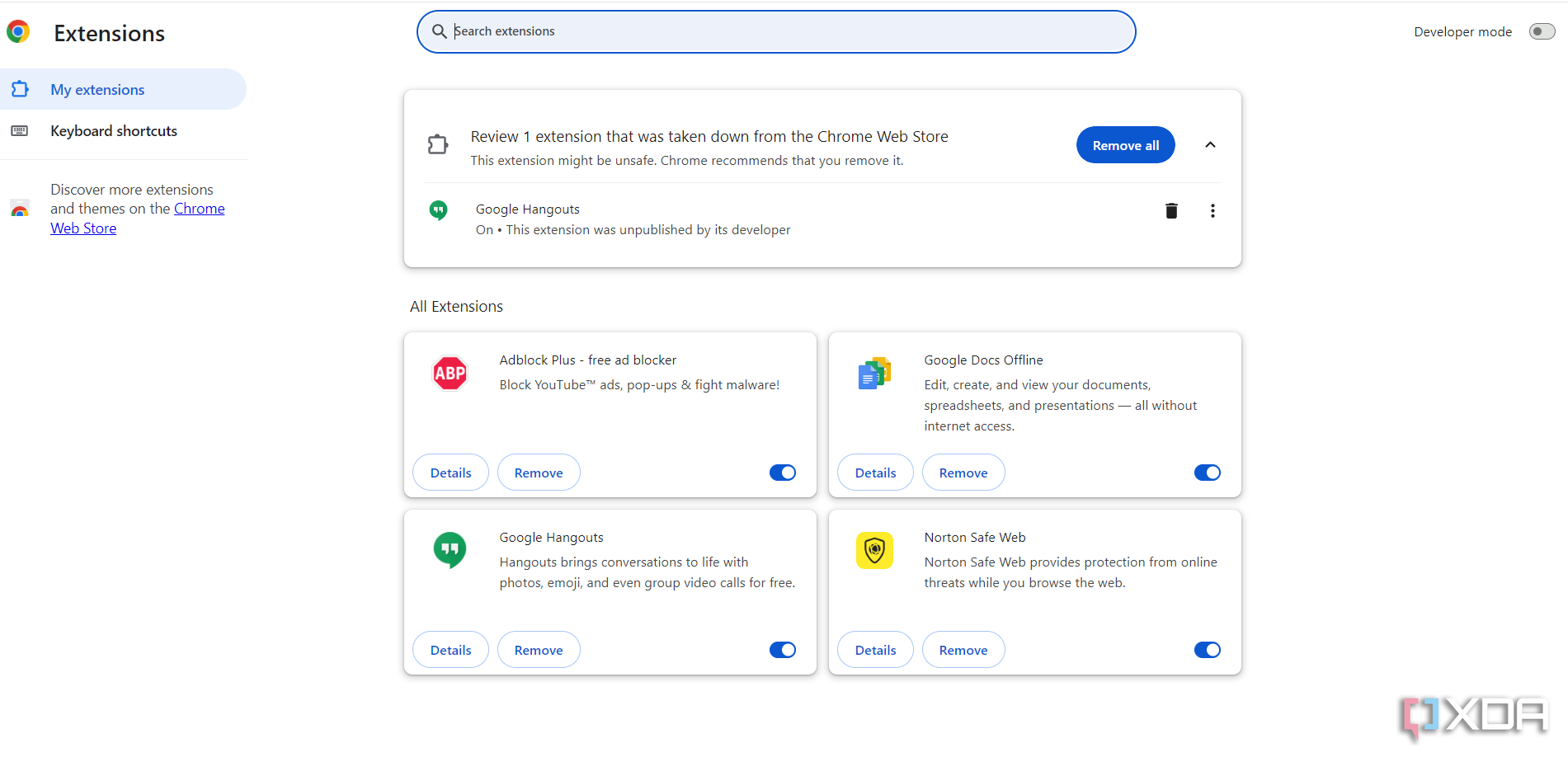Turn off Google Hangouts extension toggle
Viewport: 1568px width, 762px height.
pyautogui.click(x=783, y=650)
